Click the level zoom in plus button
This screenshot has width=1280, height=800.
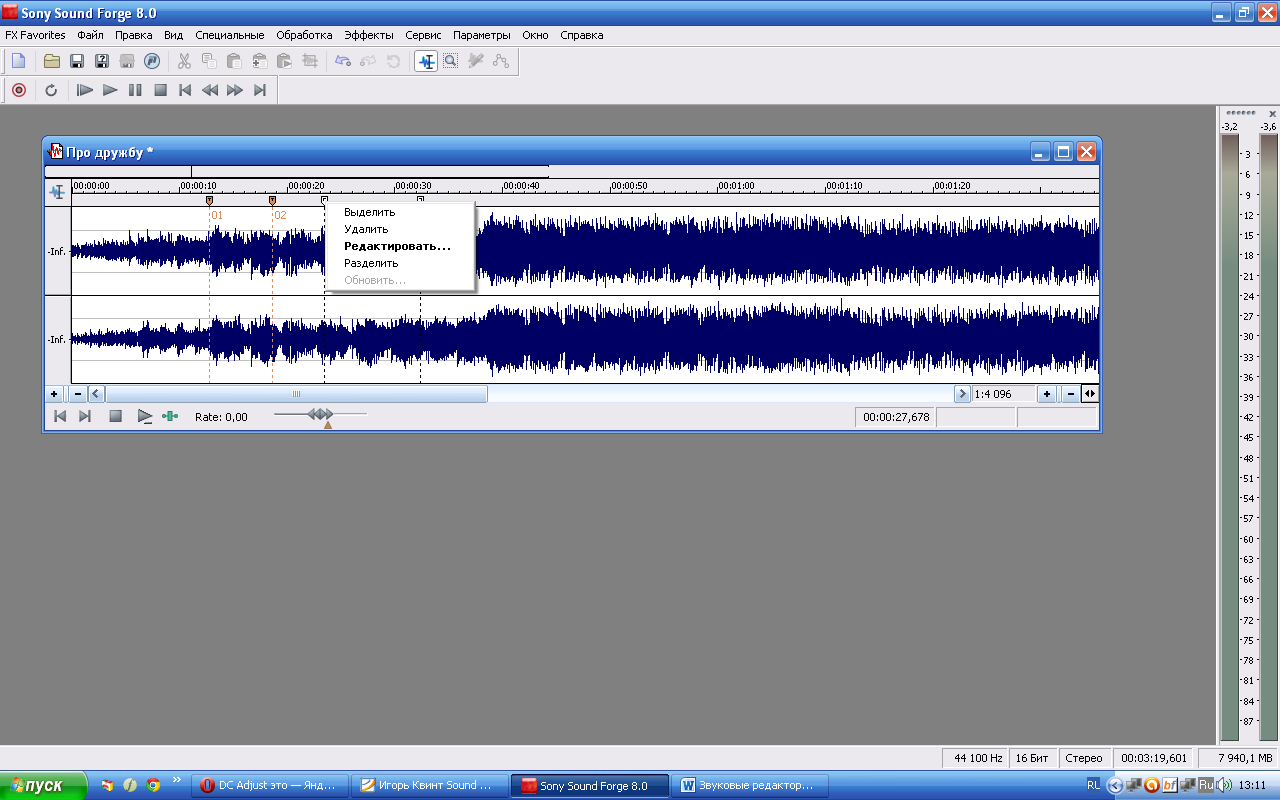[x=54, y=394]
